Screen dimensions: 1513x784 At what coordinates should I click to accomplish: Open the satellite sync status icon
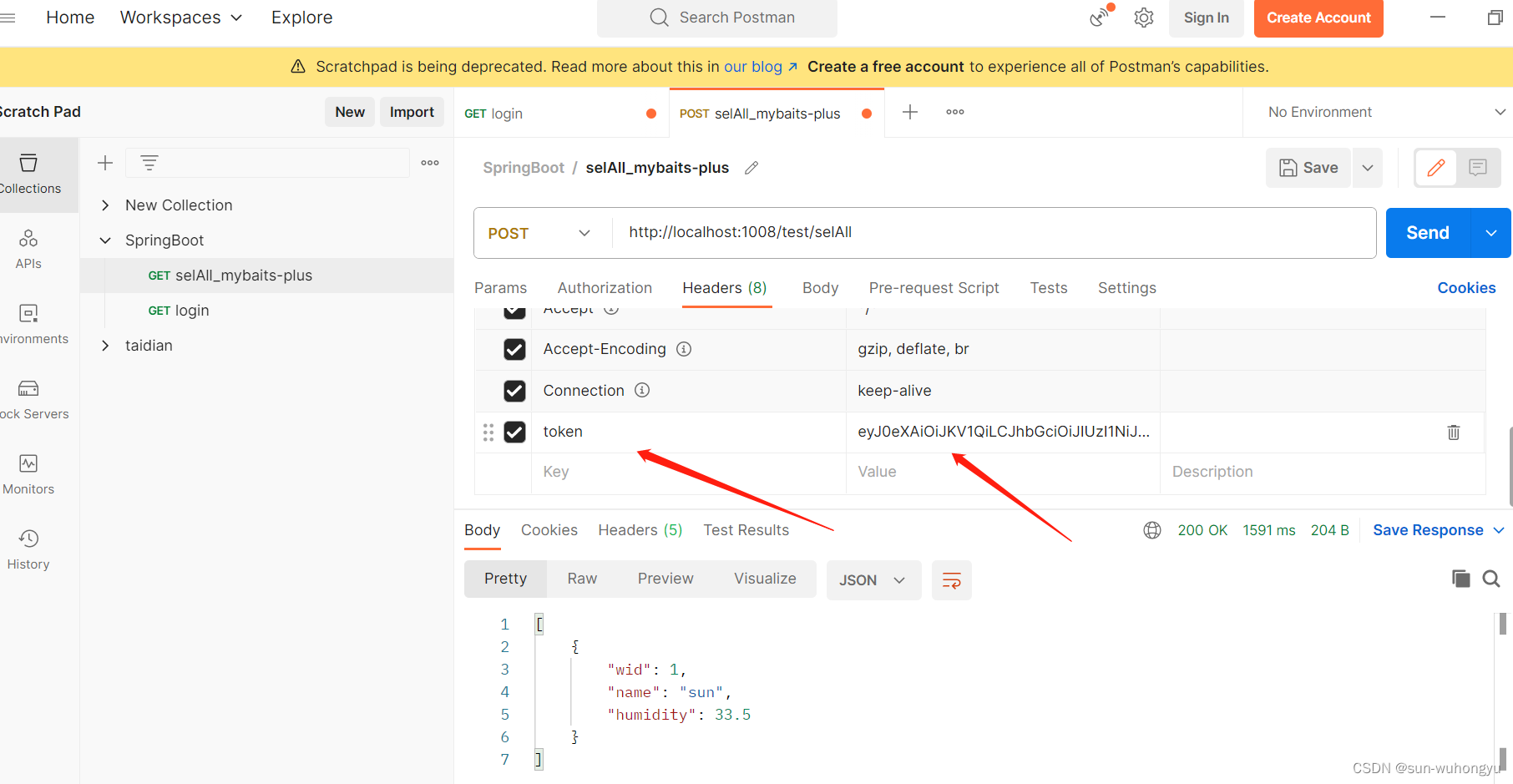[1101, 17]
